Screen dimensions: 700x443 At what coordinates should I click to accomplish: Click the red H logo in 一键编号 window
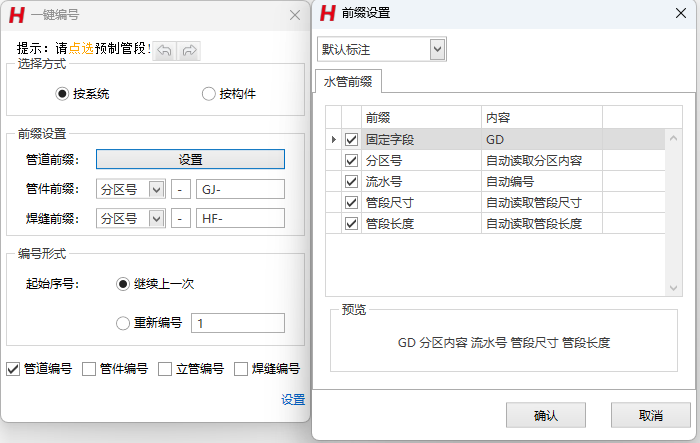17,15
